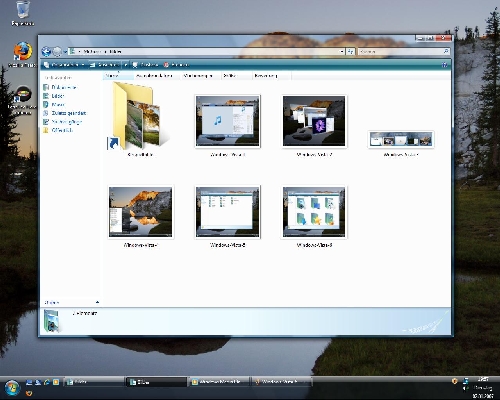Open the address bar history dropdown
The width and height of the screenshot is (500, 400).
tap(342, 51)
